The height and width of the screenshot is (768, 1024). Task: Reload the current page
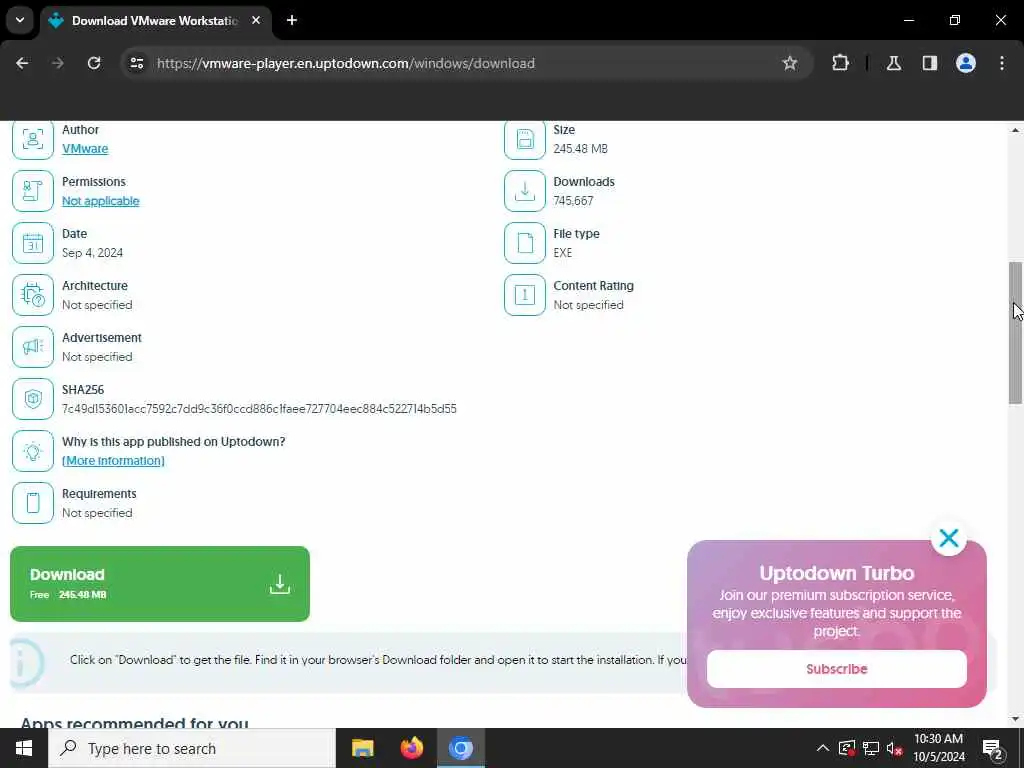94,63
